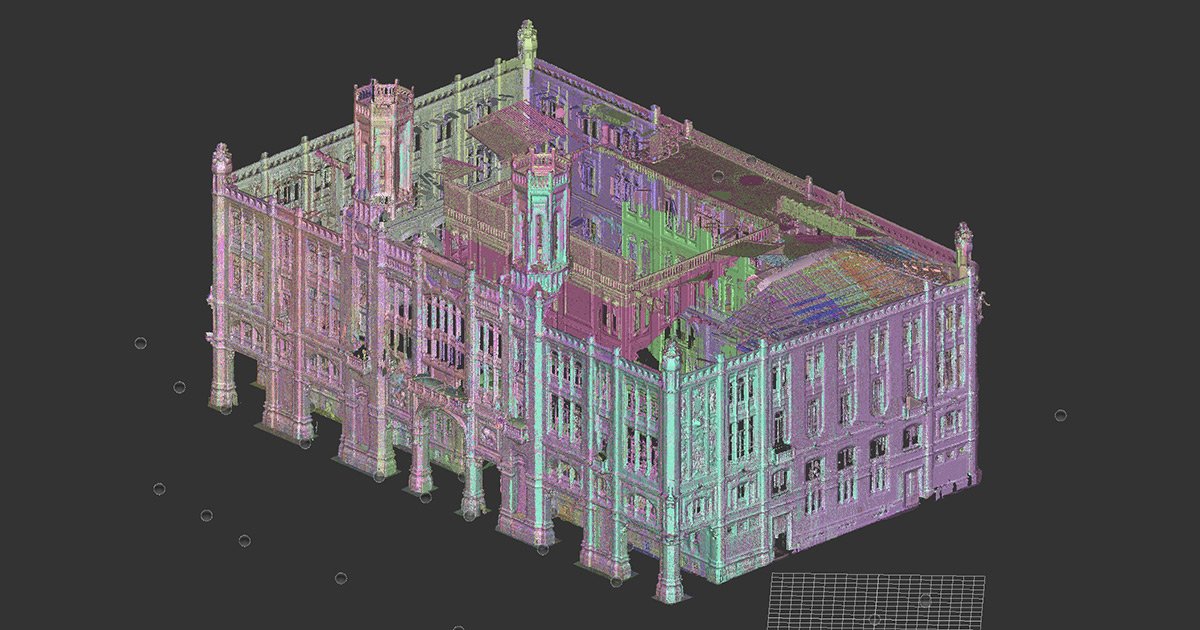Click the pinnacle on the topmost building corner
The width and height of the screenshot is (1200, 630).
[527, 40]
